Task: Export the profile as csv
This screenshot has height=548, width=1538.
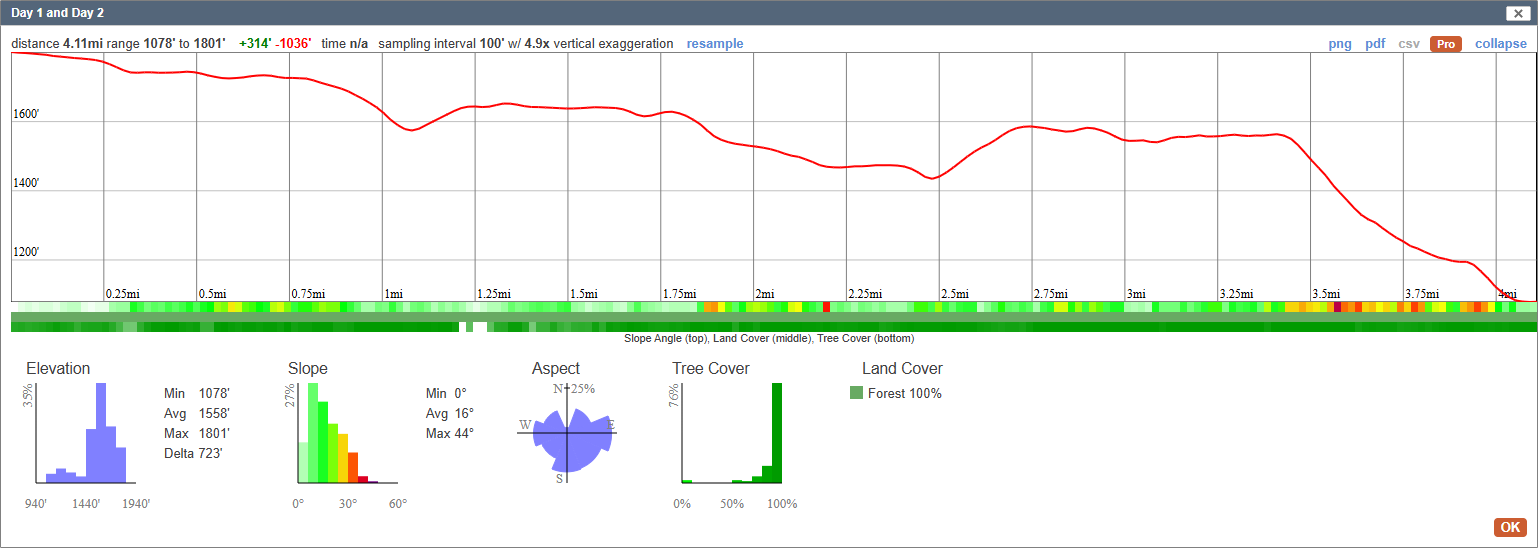Action: tap(1409, 44)
